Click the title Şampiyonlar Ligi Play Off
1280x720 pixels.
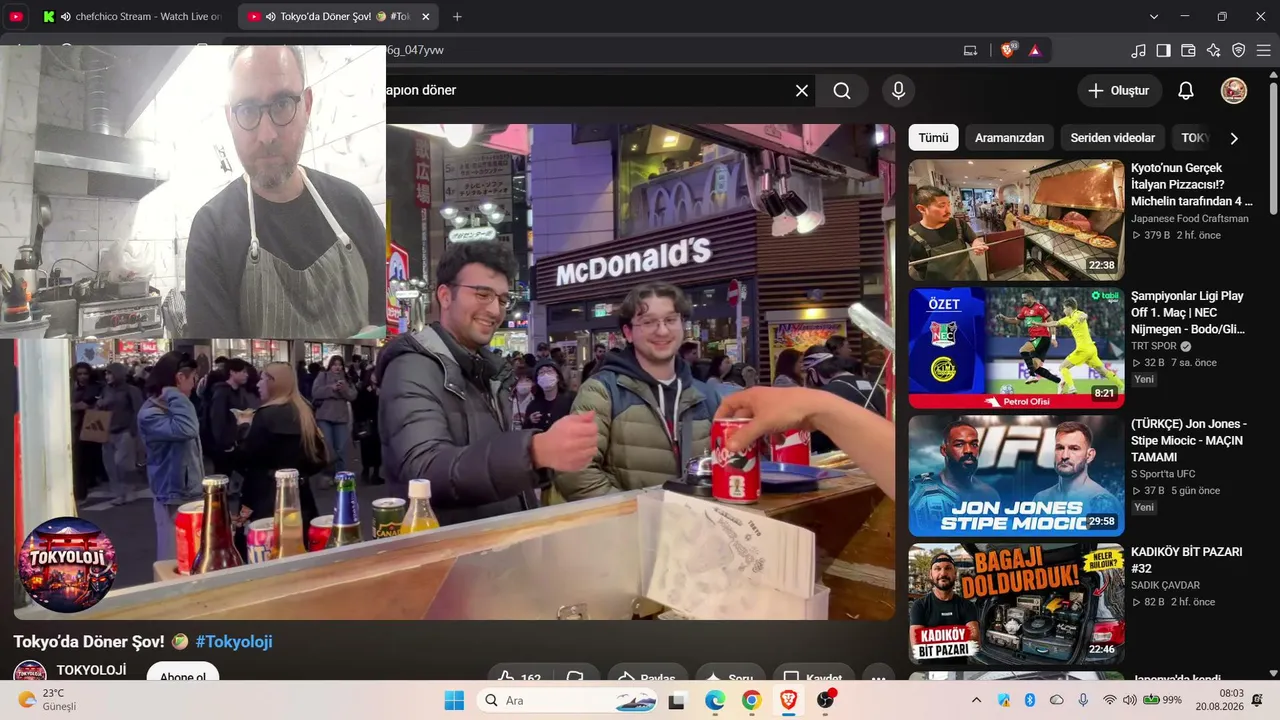pyautogui.click(x=1188, y=312)
